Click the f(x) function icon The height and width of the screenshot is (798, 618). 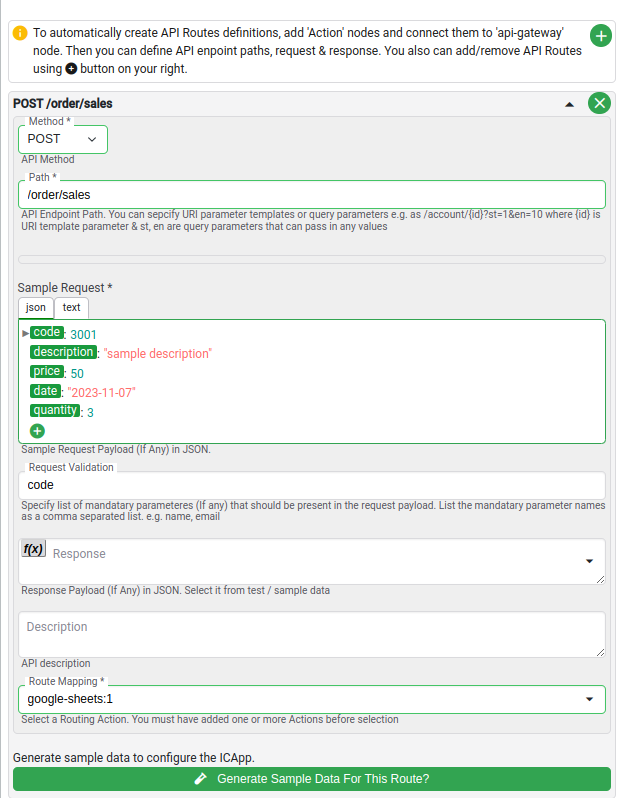coord(34,549)
